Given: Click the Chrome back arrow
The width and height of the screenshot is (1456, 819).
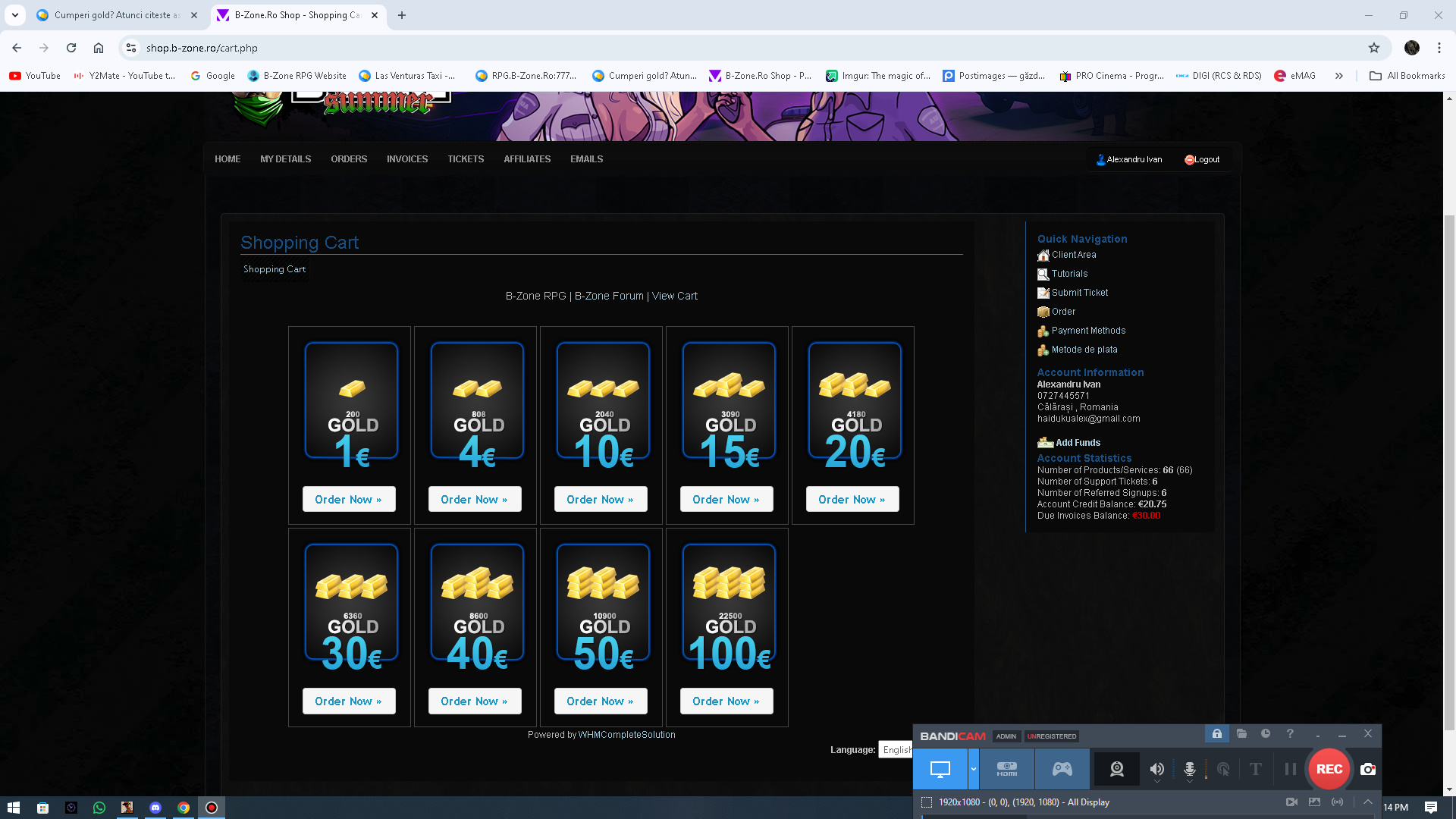Looking at the screenshot, I should pos(17,48).
